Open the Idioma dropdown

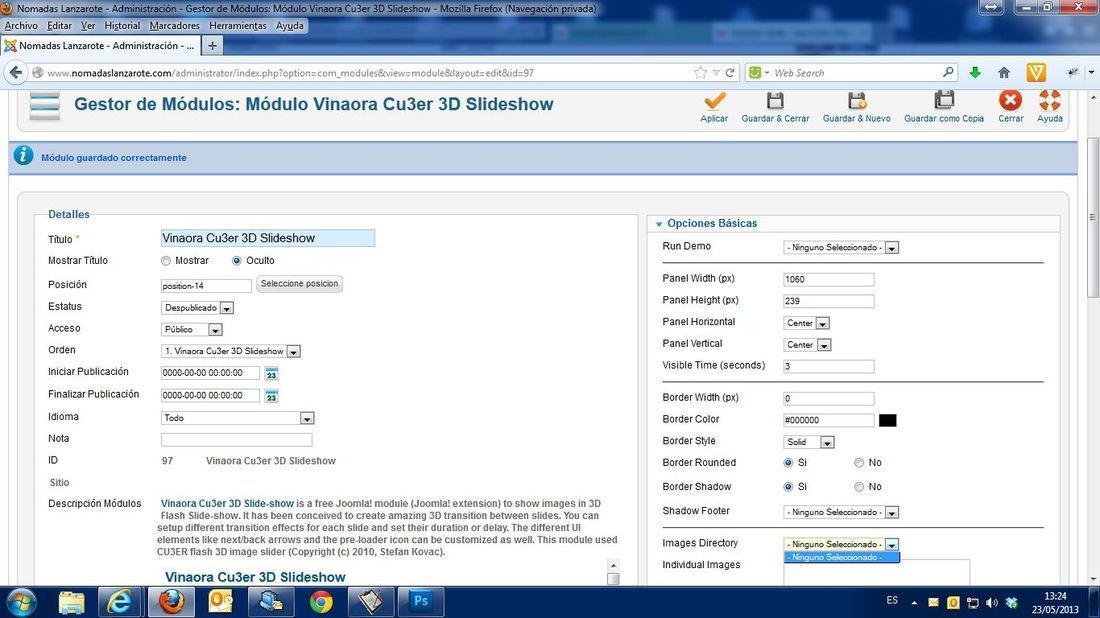[x=237, y=418]
